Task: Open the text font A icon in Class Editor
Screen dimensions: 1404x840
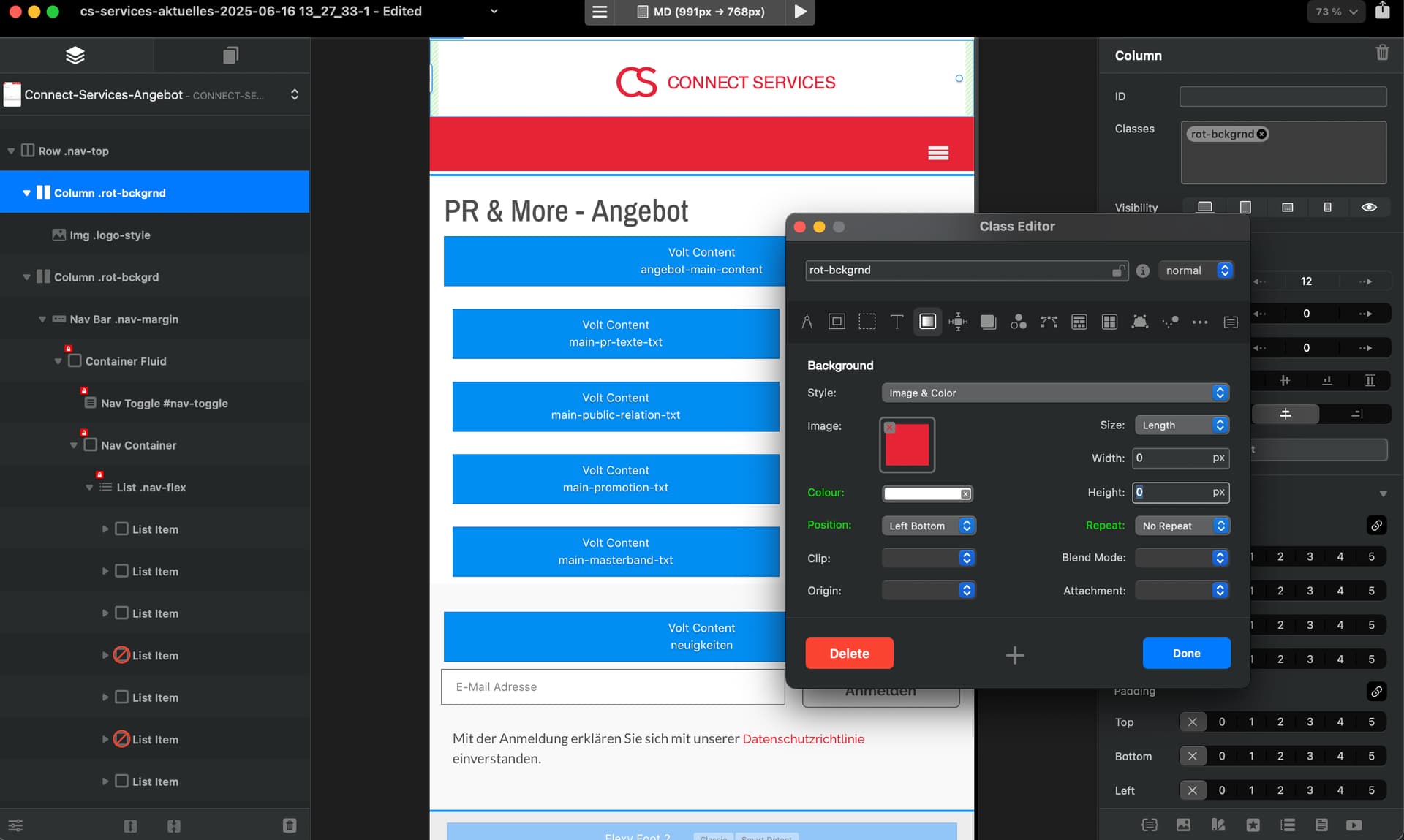Action: pyautogui.click(x=807, y=322)
